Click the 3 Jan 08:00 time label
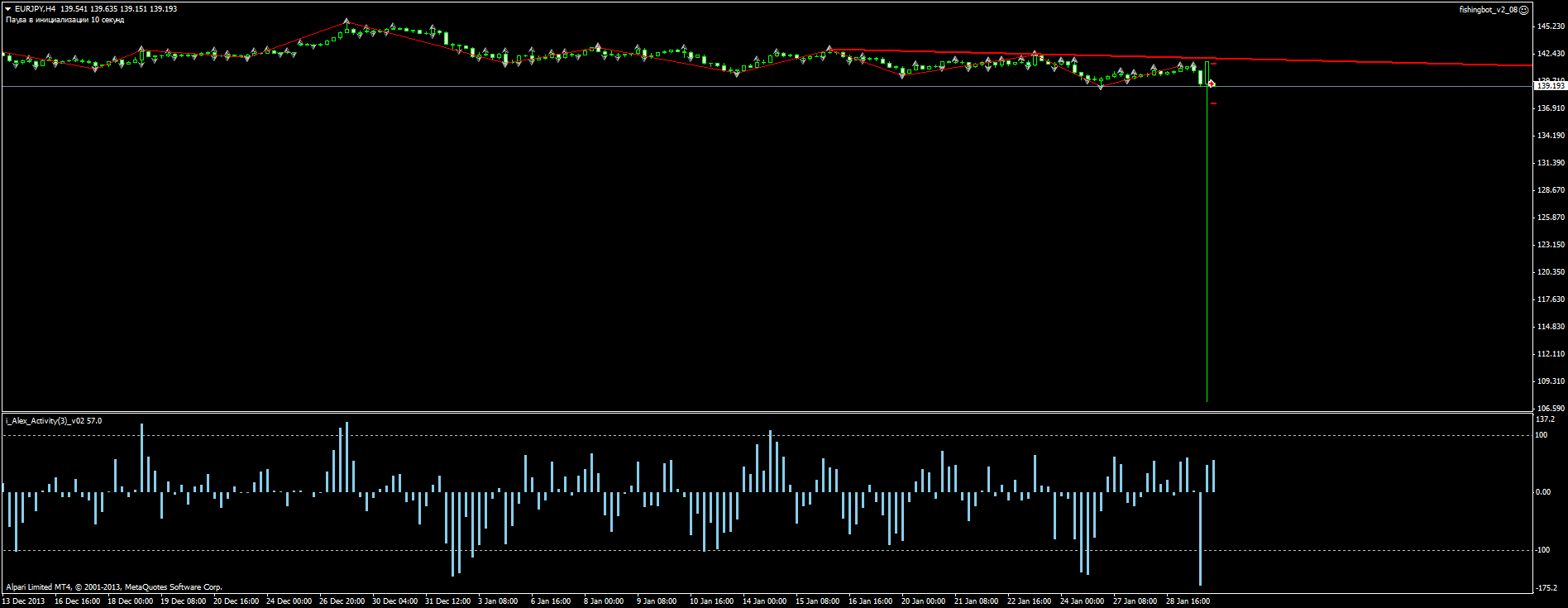 point(498,601)
